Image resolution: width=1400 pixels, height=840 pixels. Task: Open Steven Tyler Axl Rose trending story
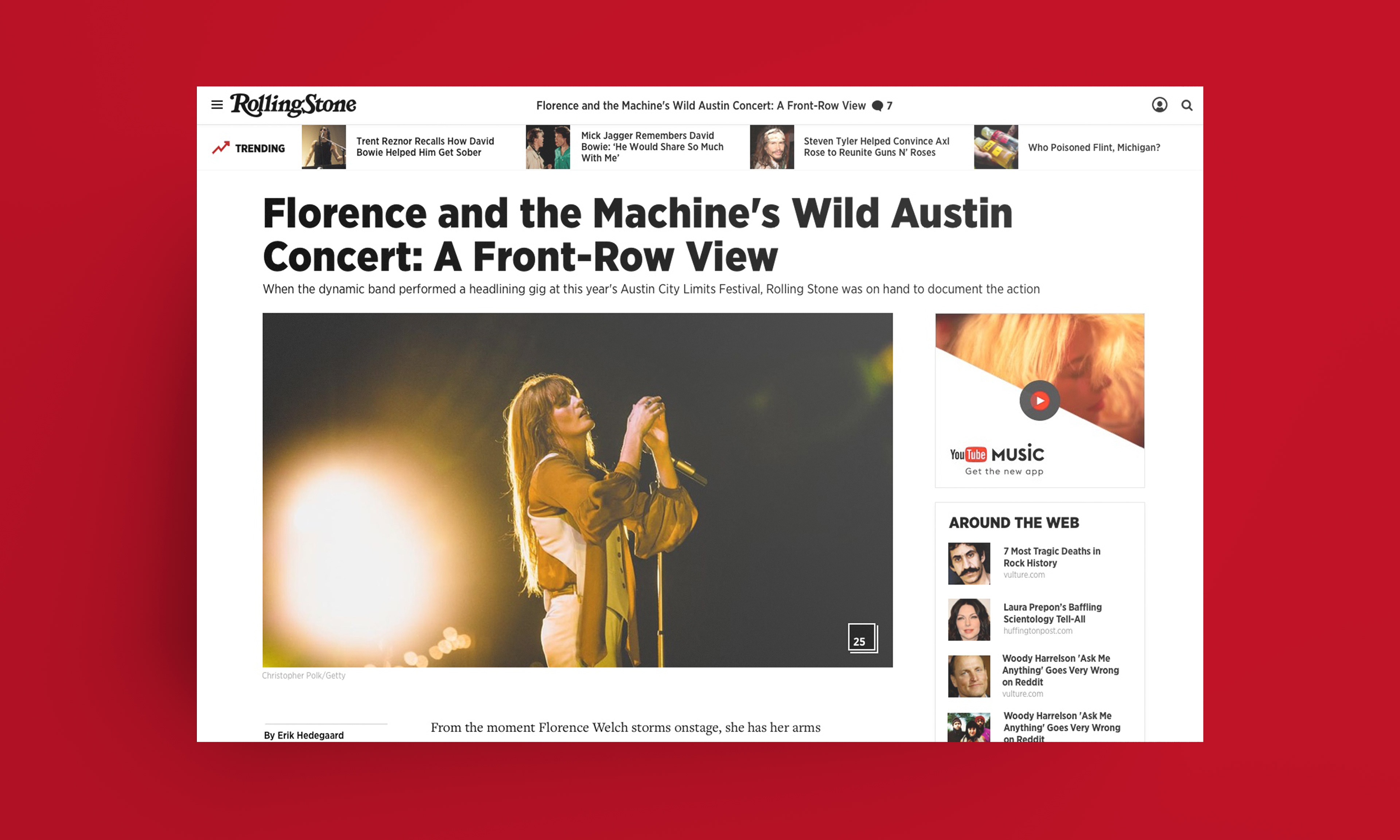[x=876, y=147]
